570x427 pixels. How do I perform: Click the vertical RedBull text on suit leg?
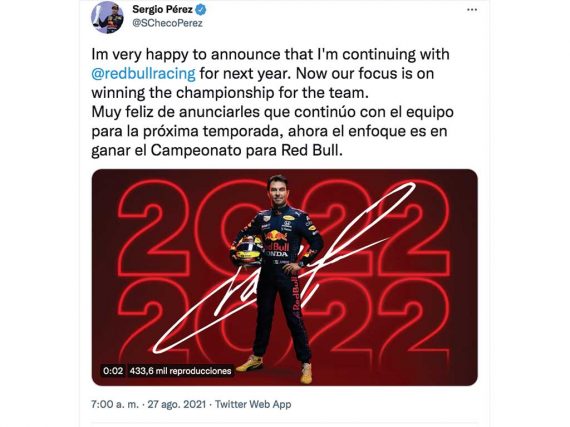(295, 297)
